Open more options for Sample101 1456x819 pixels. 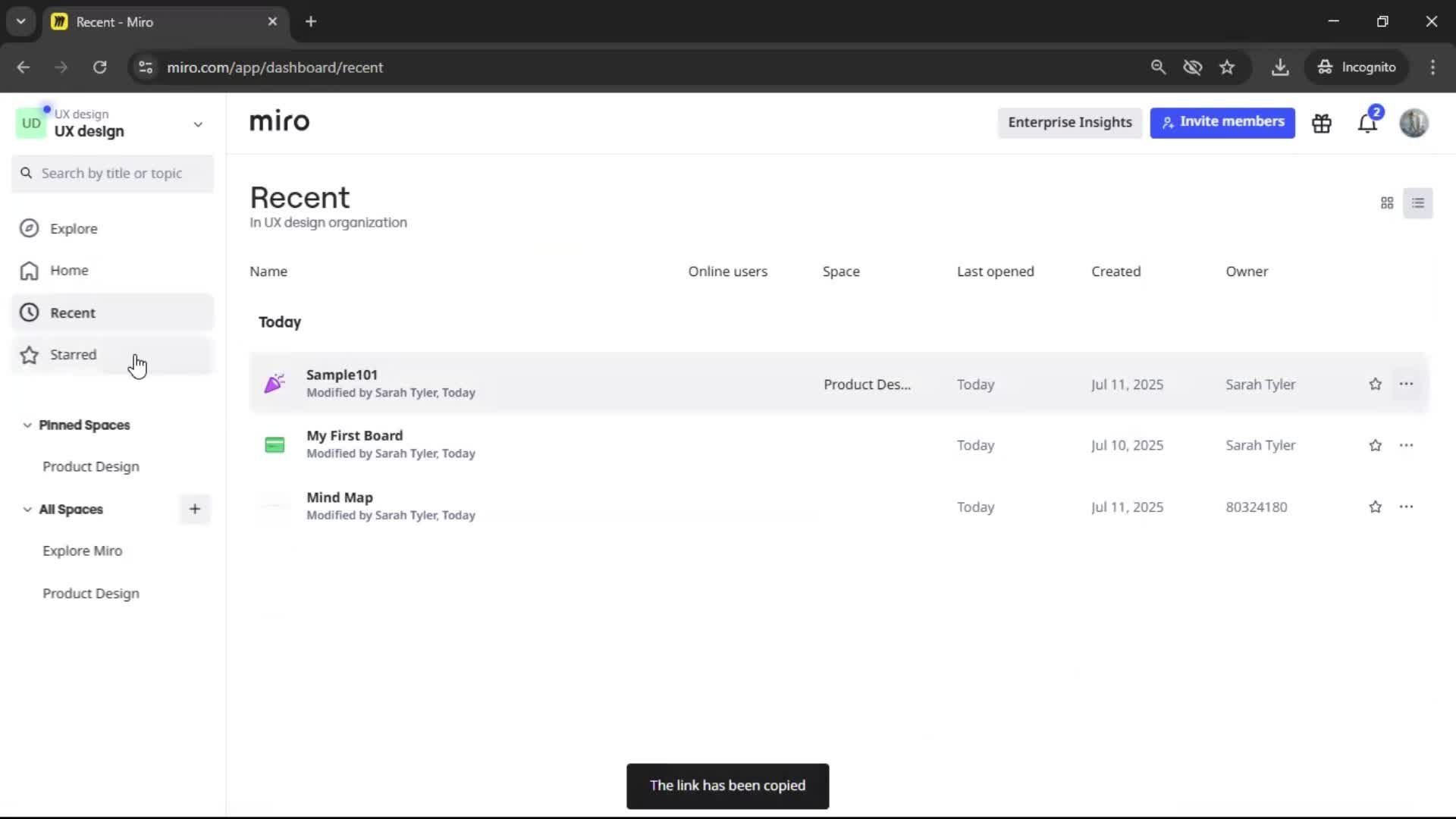point(1406,384)
